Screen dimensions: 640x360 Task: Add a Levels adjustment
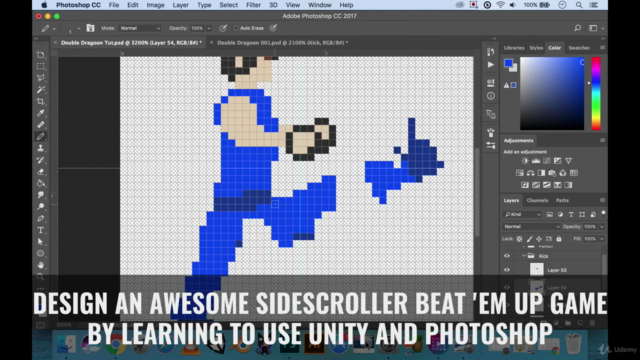click(536, 161)
